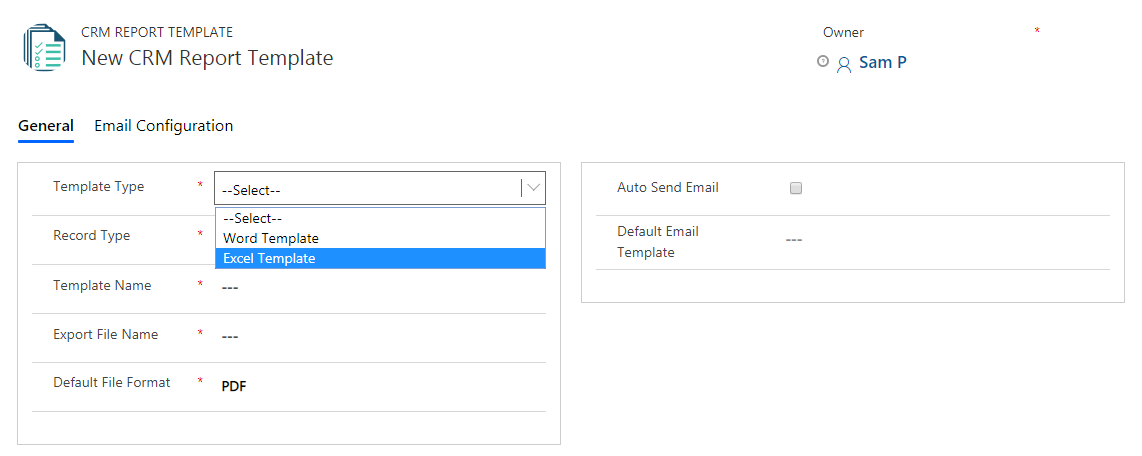Screen dimensions: 1142x456
Task: Expand the Template Type dropdown arrow
Action: 534,188
